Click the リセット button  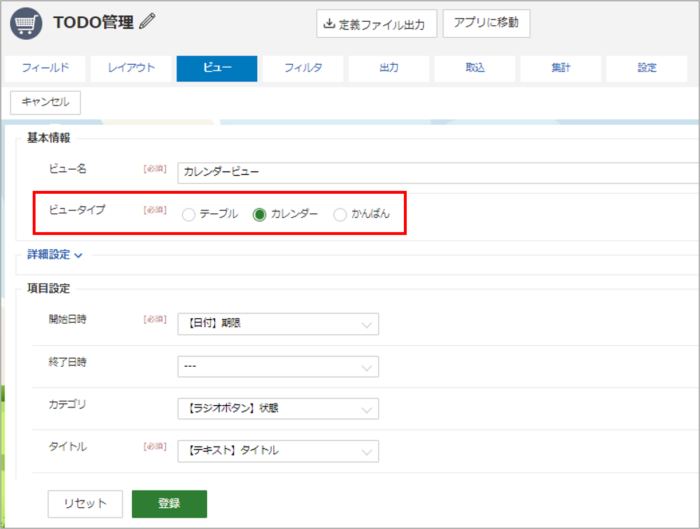[85, 504]
